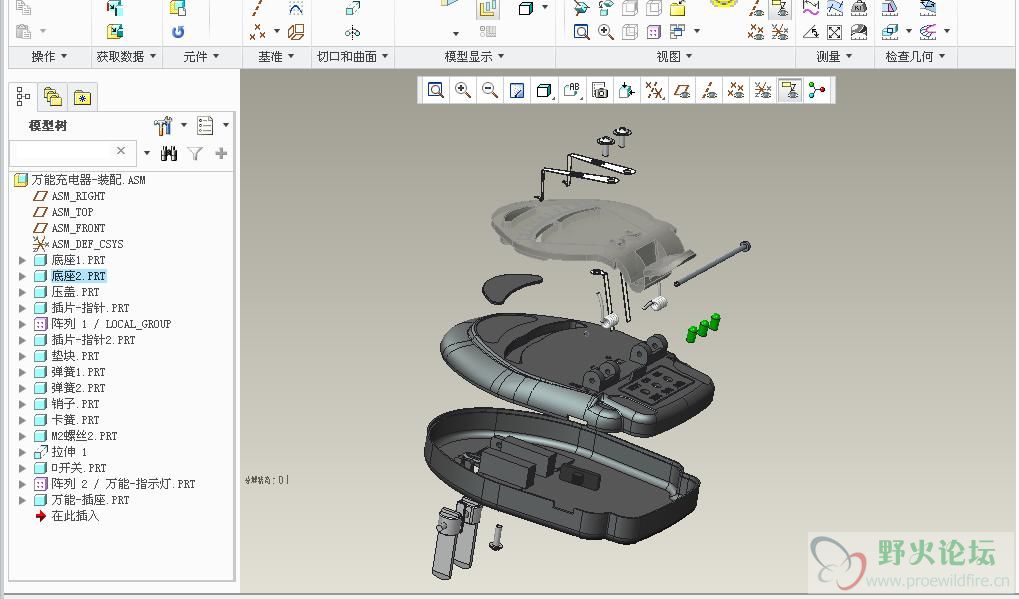Expand the dropdown beside the Show list icon

[x=226, y=125]
